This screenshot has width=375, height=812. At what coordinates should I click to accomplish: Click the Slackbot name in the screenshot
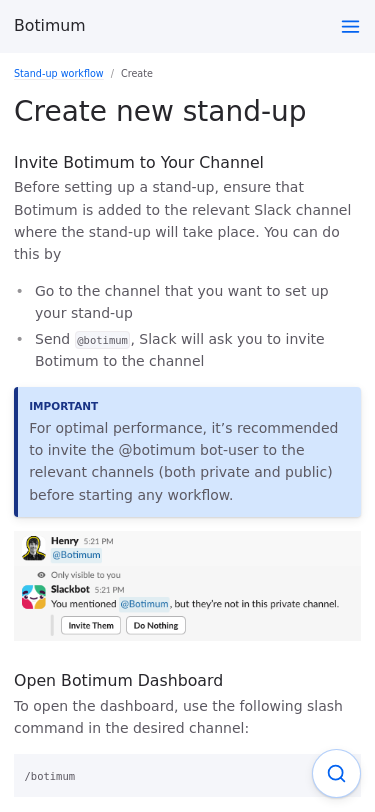click(70, 589)
